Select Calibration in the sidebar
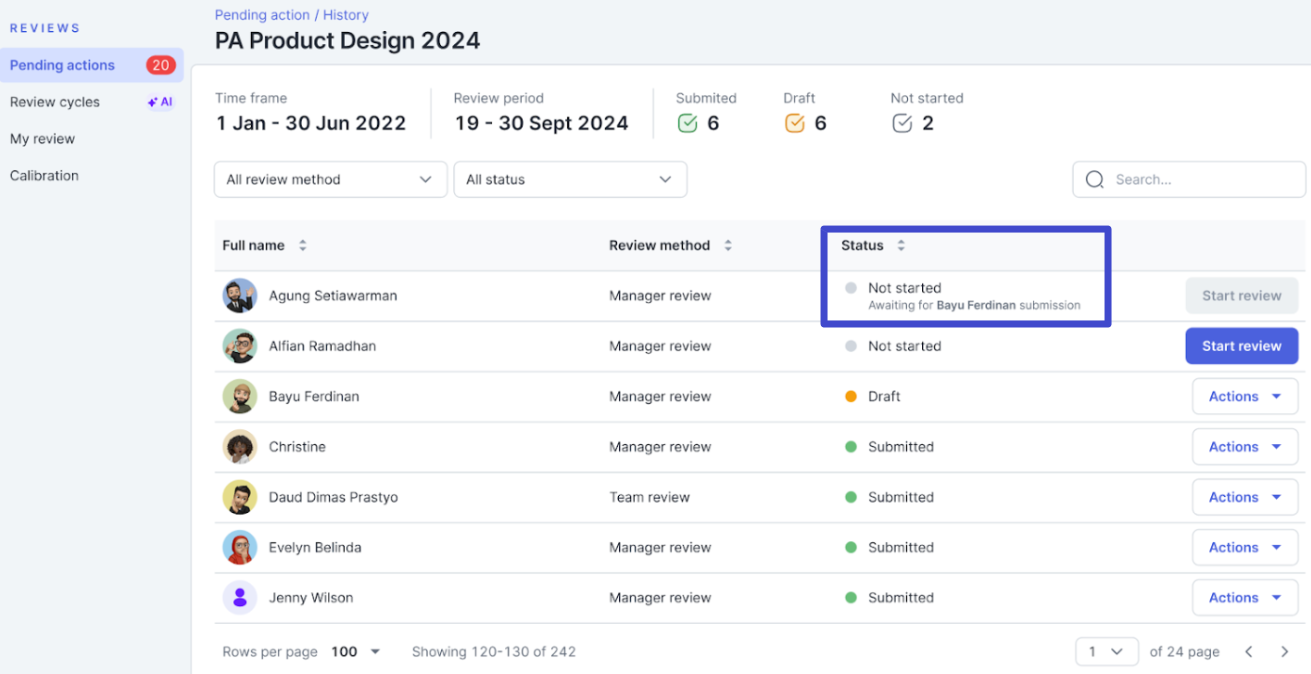Screen dimensions: 1311x674 pos(44,176)
